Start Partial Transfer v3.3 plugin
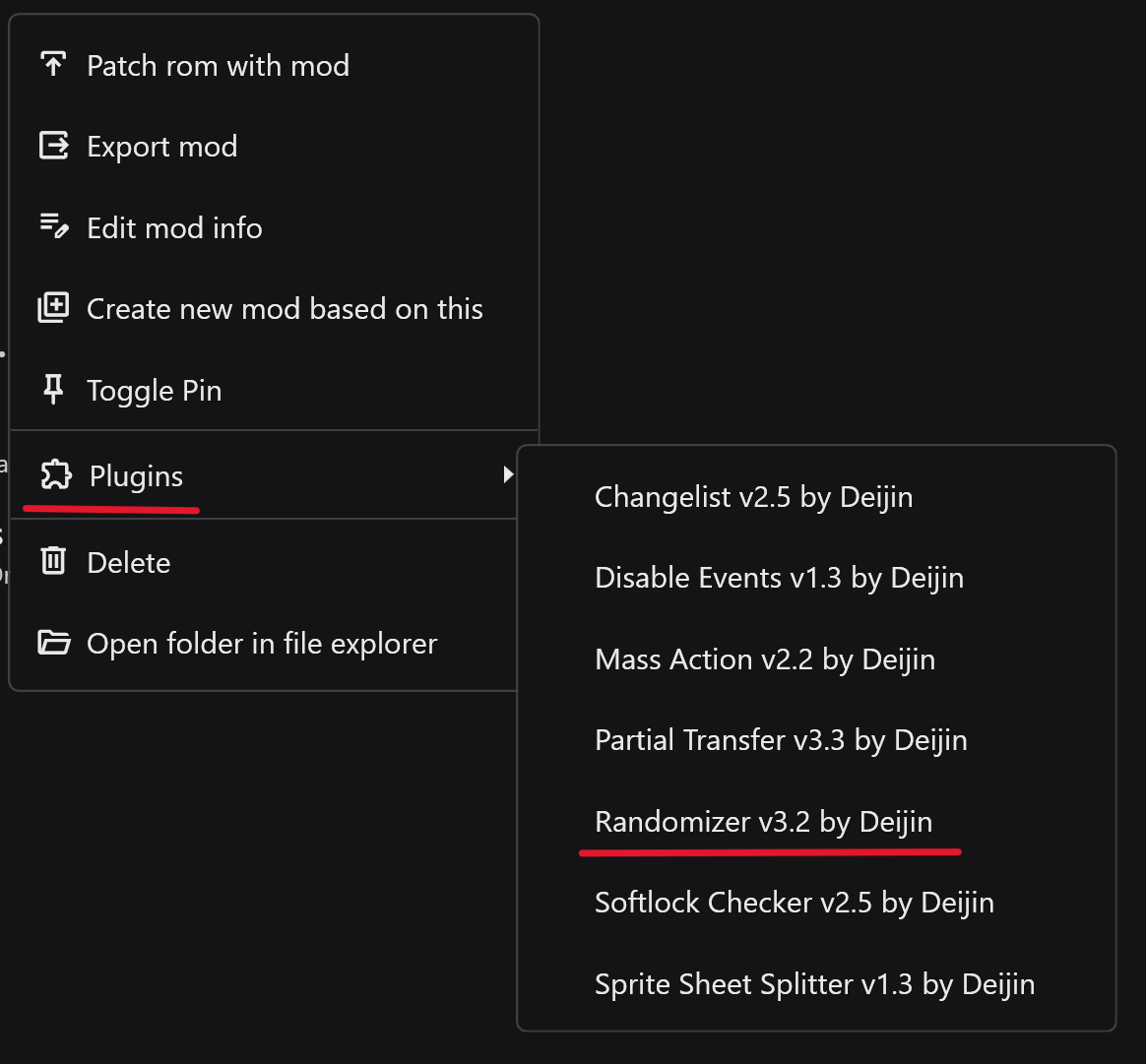Screen dimensions: 1146x1064 [781, 740]
